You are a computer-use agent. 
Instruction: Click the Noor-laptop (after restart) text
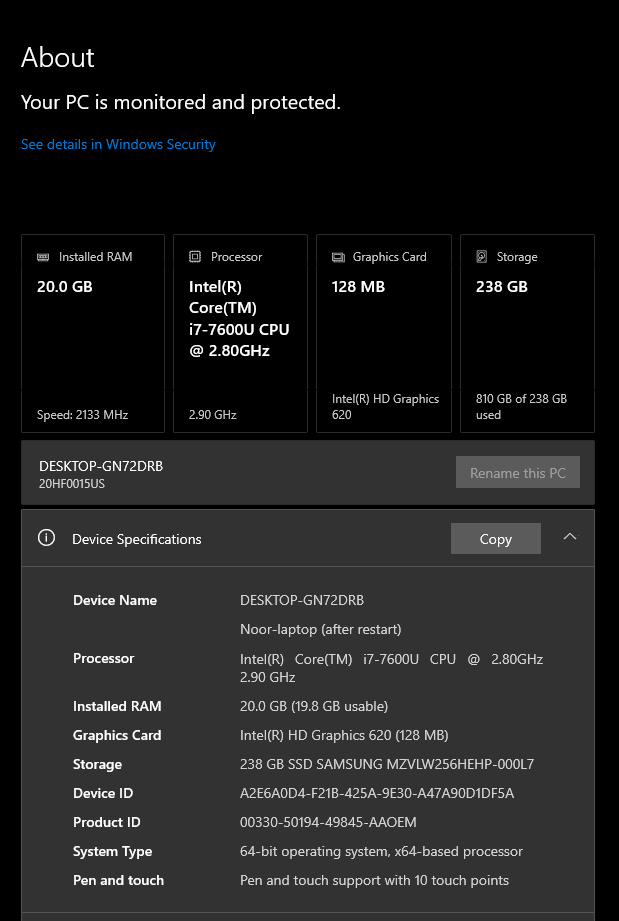pyautogui.click(x=320, y=629)
